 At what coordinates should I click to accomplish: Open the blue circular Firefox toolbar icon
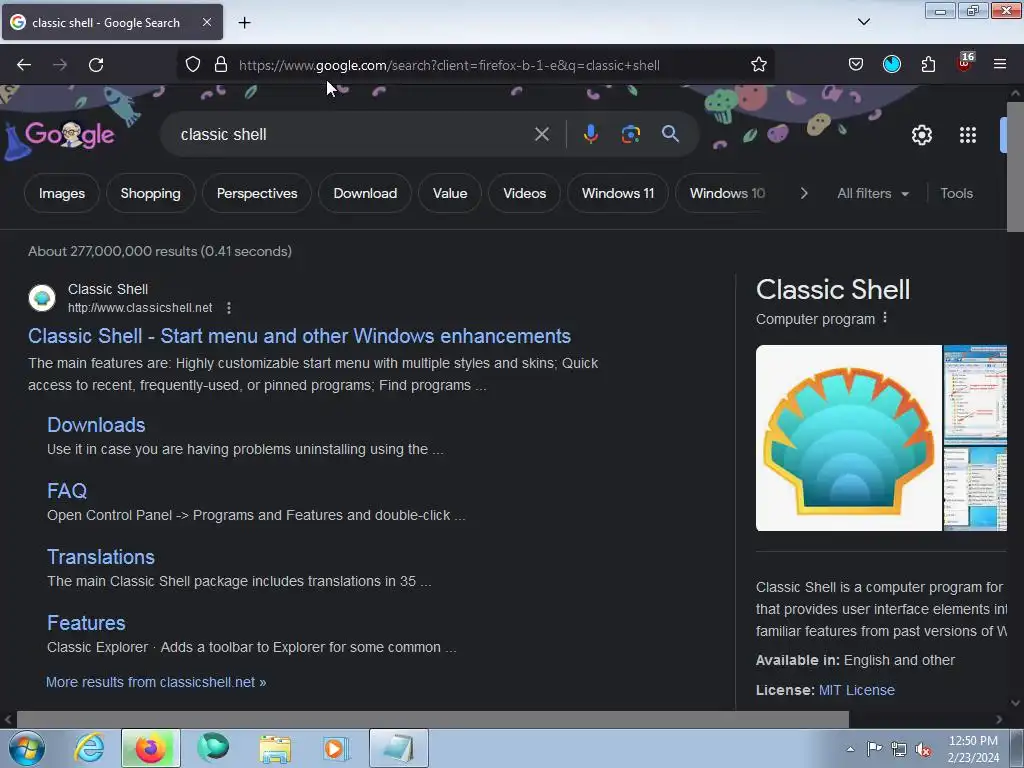coord(892,65)
